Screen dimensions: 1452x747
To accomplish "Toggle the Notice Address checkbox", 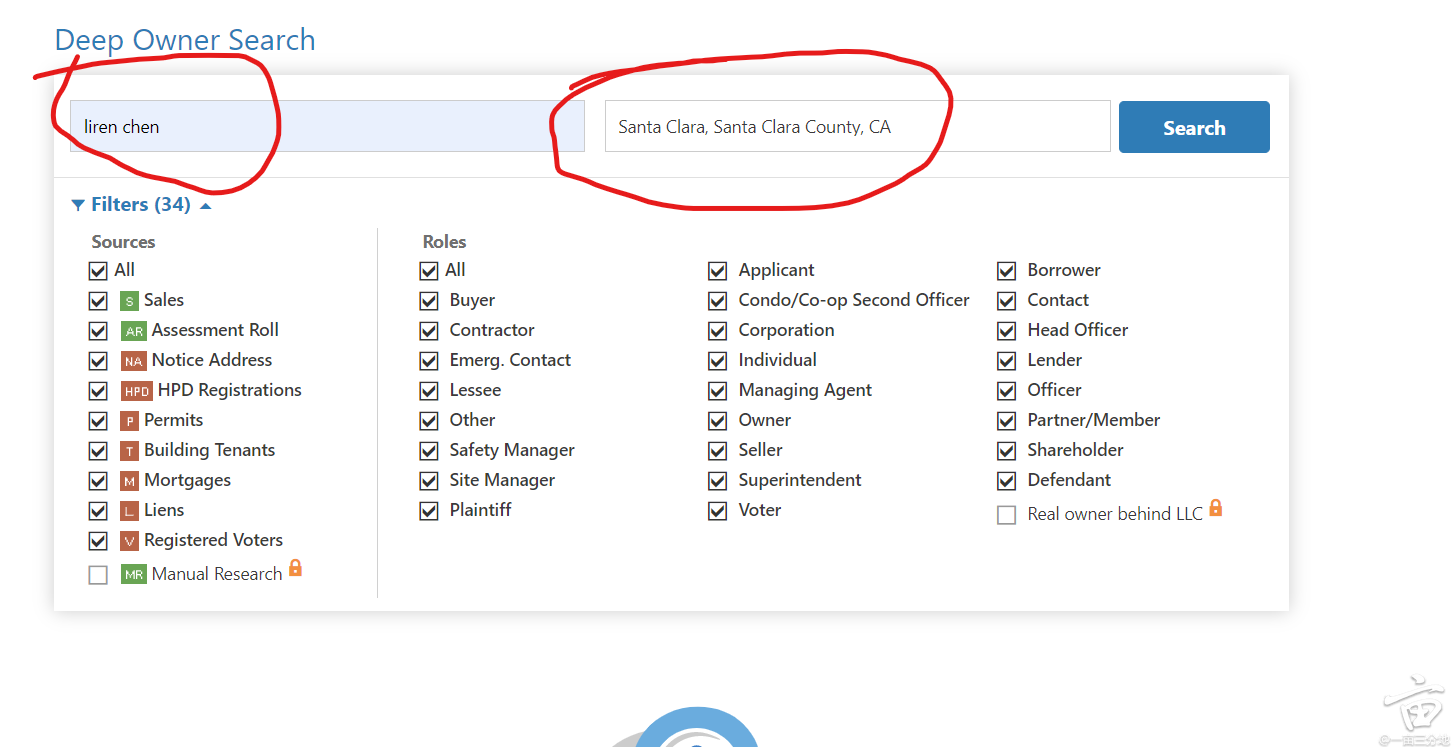I will (98, 361).
